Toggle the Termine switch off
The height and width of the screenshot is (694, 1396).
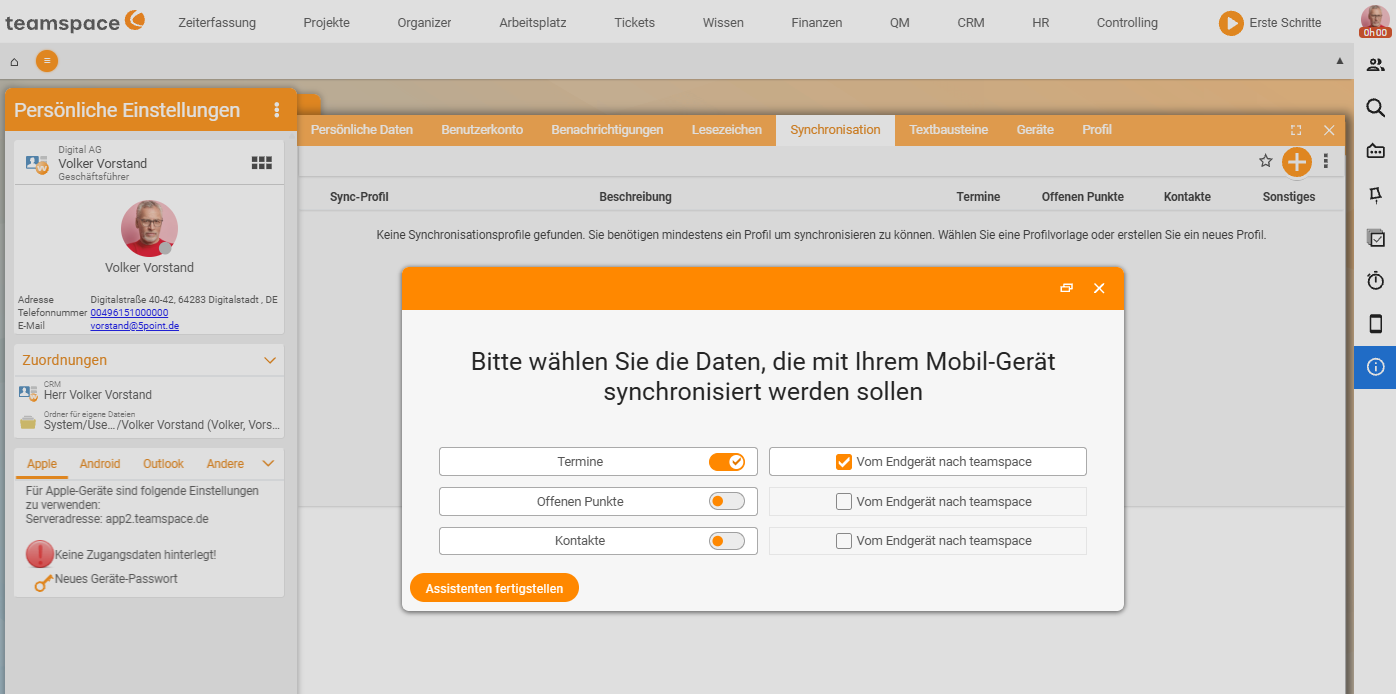[x=727, y=462]
